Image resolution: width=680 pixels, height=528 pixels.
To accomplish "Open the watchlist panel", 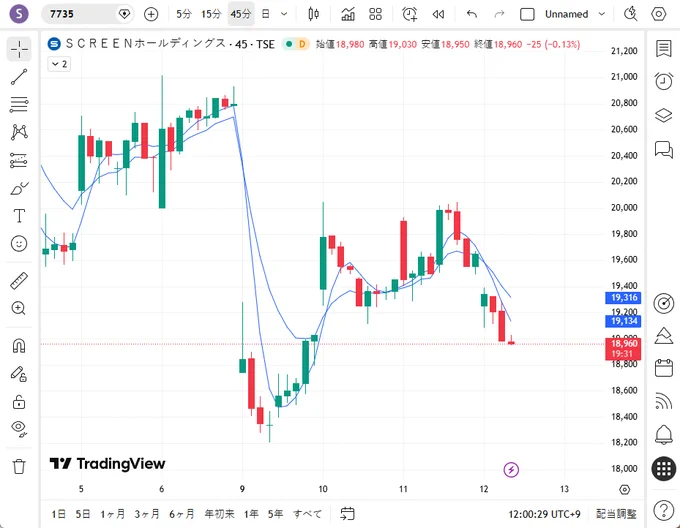I will [664, 49].
